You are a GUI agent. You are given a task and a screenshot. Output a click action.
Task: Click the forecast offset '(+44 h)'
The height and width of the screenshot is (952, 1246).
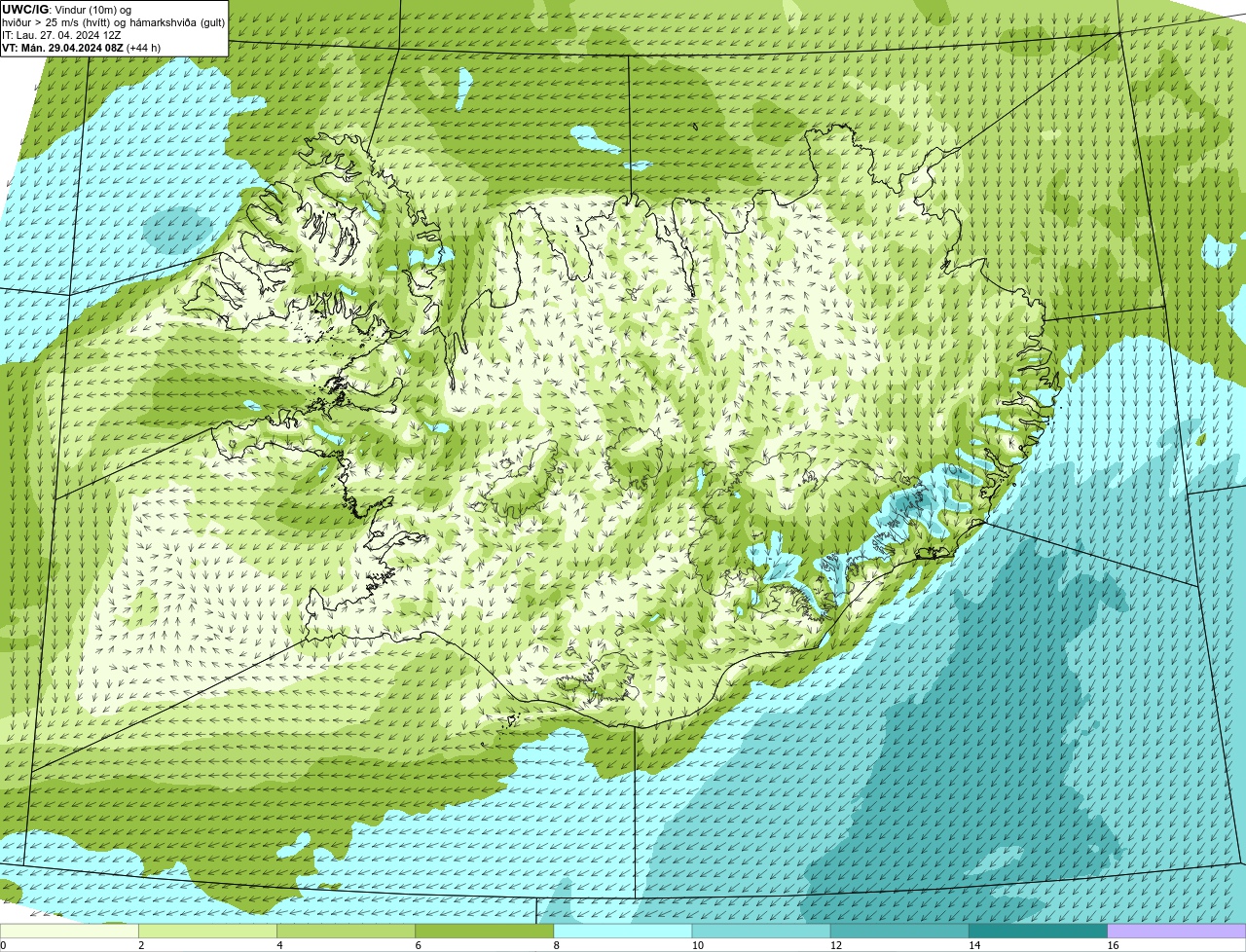(x=144, y=48)
